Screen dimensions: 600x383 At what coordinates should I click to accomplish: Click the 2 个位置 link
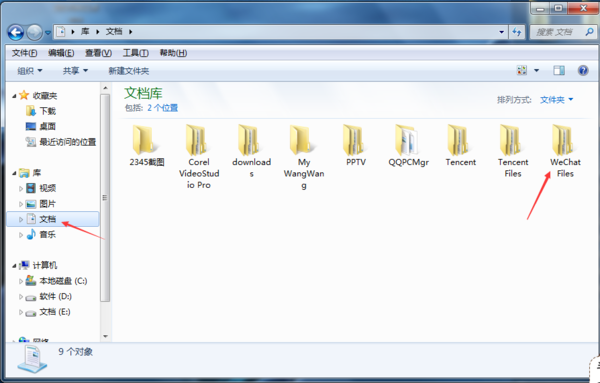coord(163,108)
